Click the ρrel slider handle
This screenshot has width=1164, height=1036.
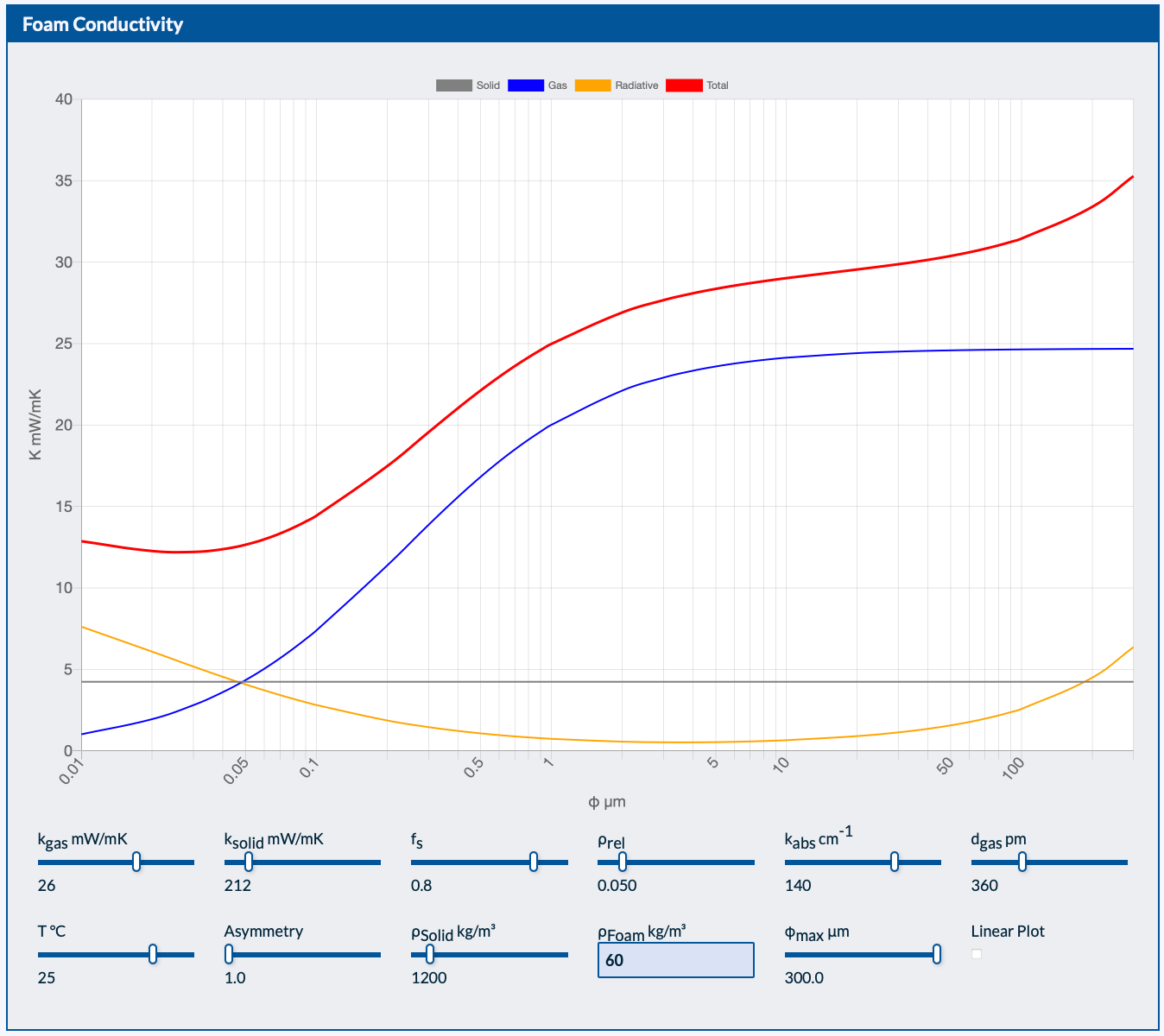click(x=623, y=862)
